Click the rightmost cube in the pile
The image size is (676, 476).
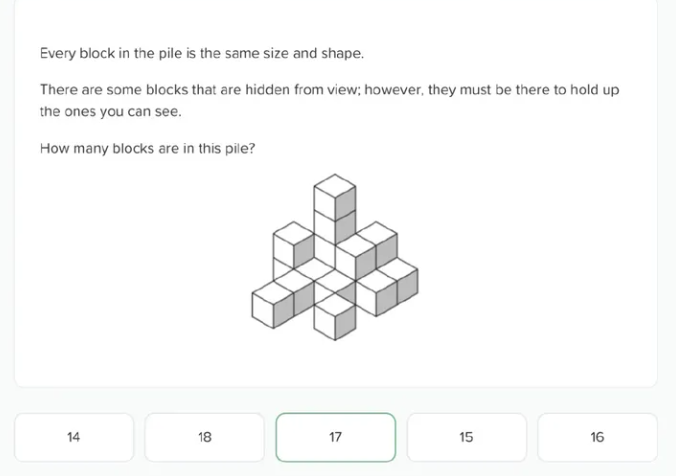[397, 285]
